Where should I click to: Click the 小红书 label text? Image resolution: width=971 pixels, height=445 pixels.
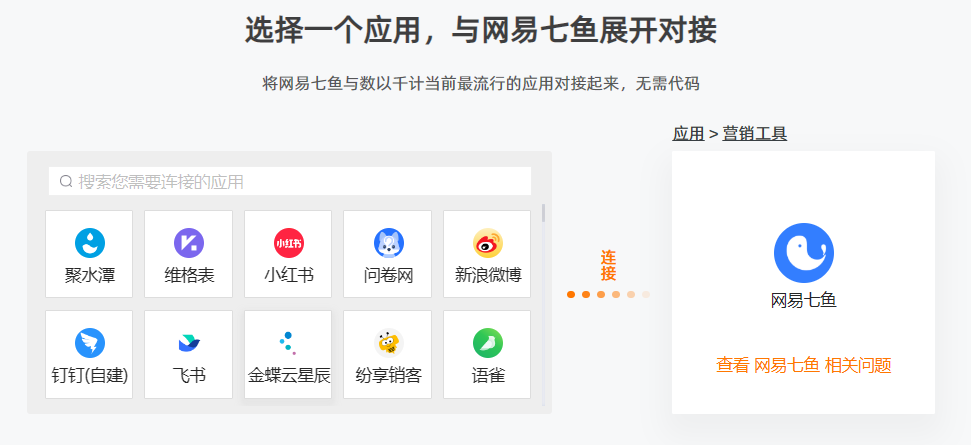[x=289, y=275]
